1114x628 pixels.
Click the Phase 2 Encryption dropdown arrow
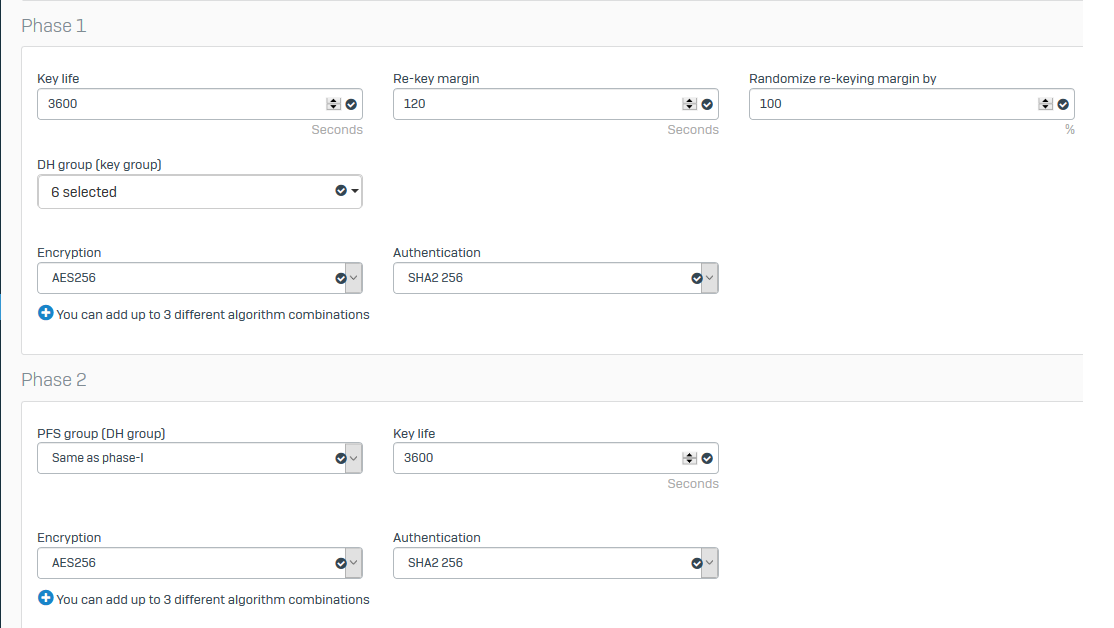(354, 563)
